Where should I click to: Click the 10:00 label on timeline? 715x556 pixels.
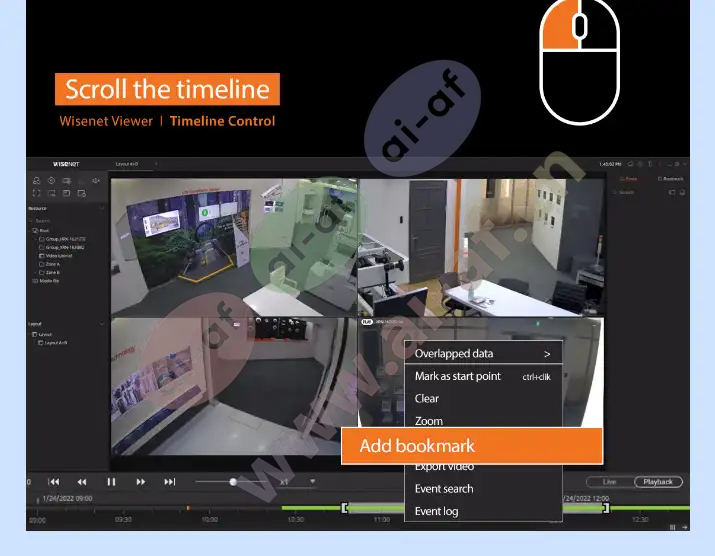pos(210,520)
